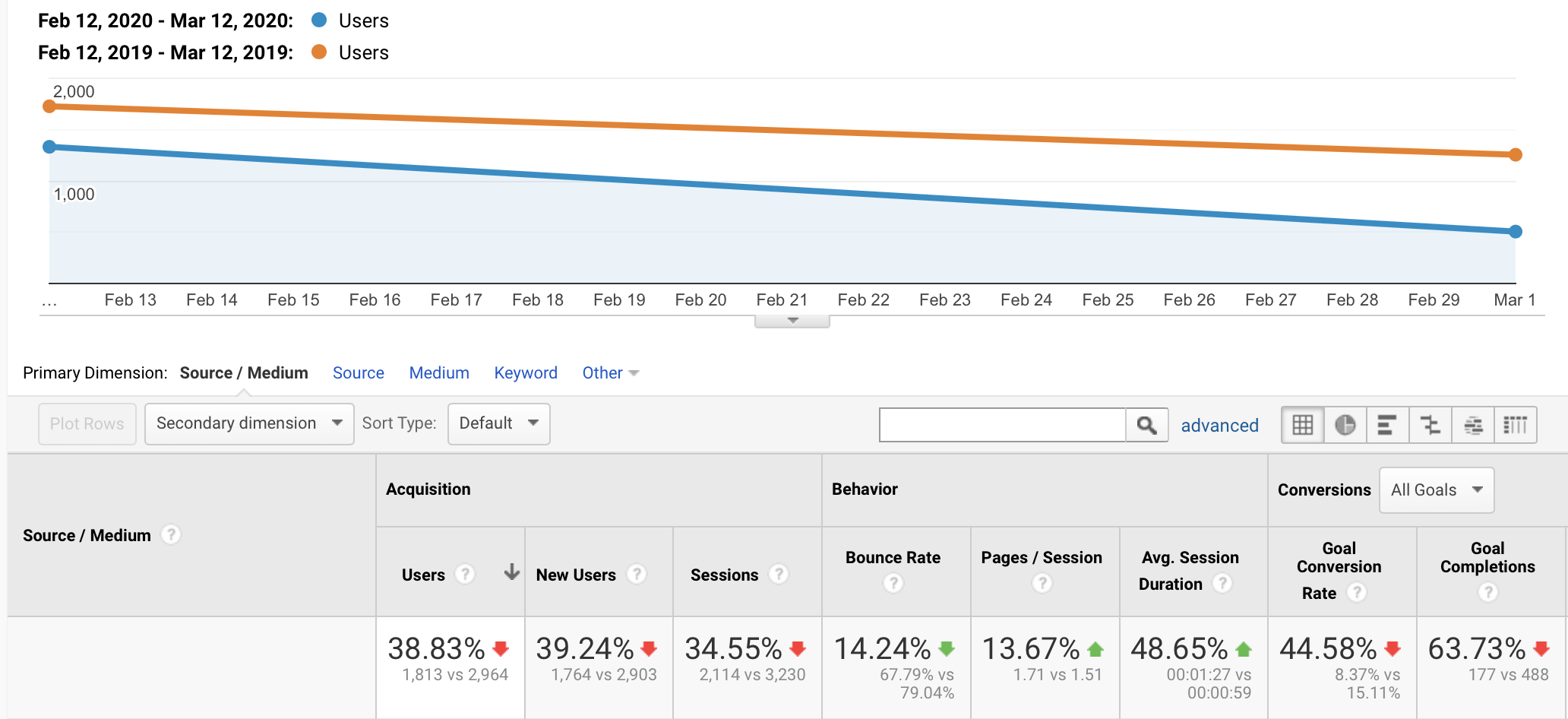Click the Behavior group header
Image resolution: width=1568 pixels, height=719 pixels.
865,489
